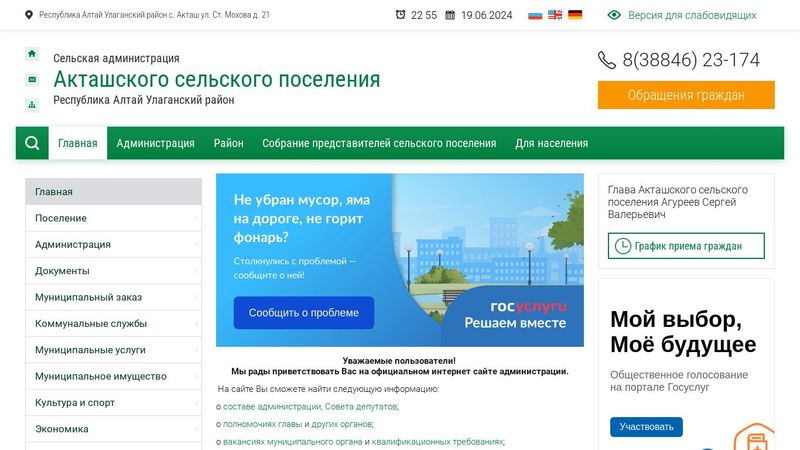This screenshot has width=800, height=450.
Task: Click the envelope mail icon near header
Action: (x=32, y=79)
